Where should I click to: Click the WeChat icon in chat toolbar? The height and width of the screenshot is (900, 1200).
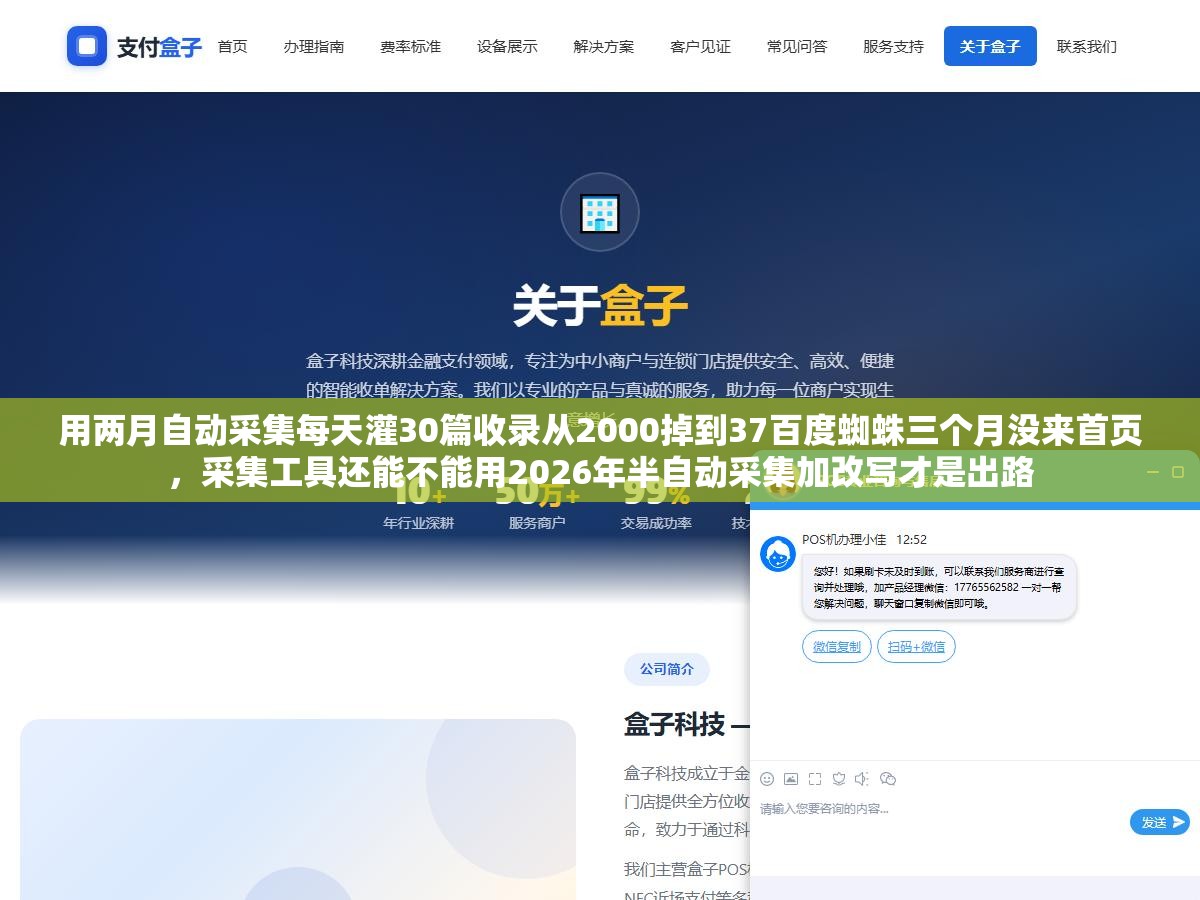[x=888, y=779]
